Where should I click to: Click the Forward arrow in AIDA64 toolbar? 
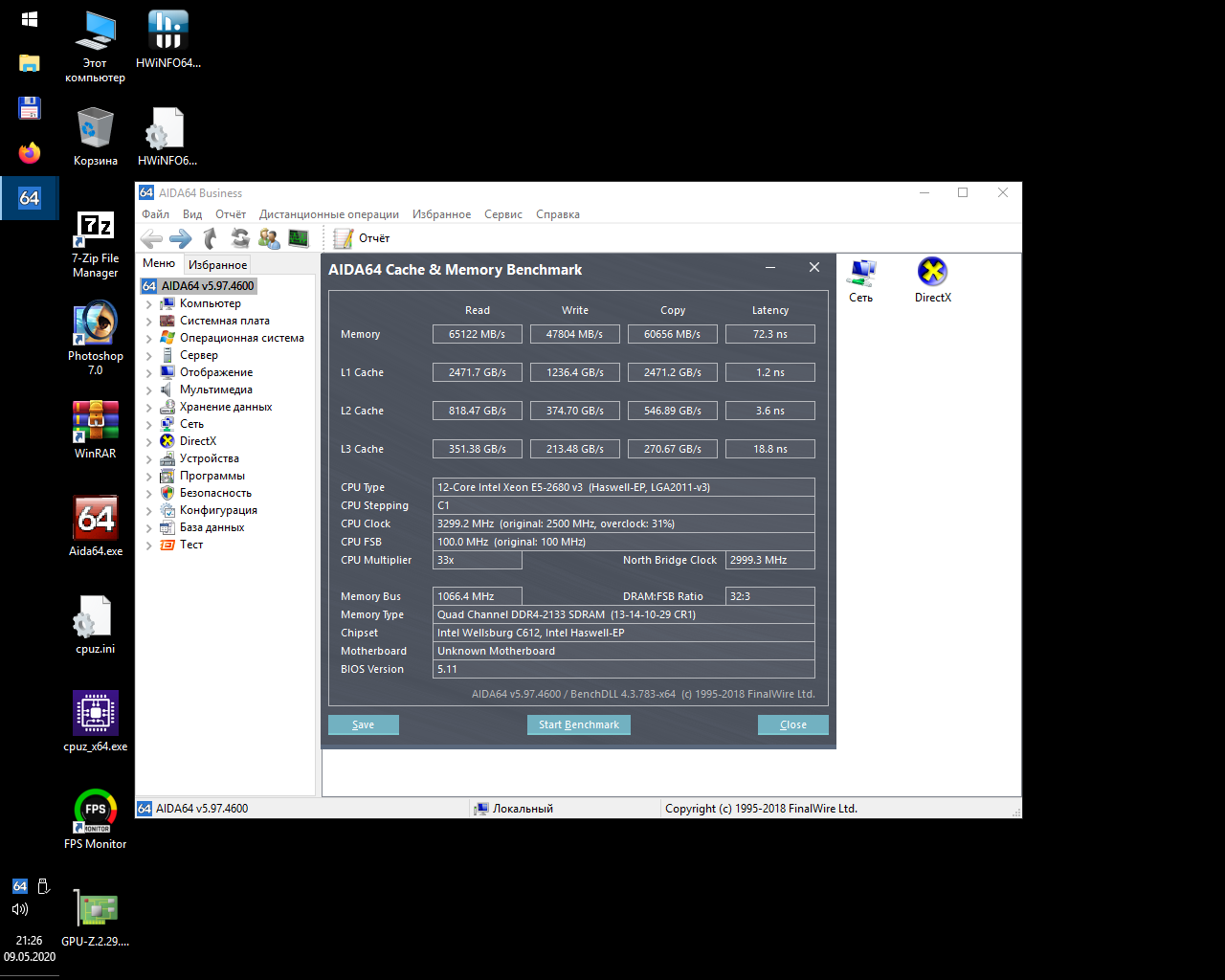point(180,238)
